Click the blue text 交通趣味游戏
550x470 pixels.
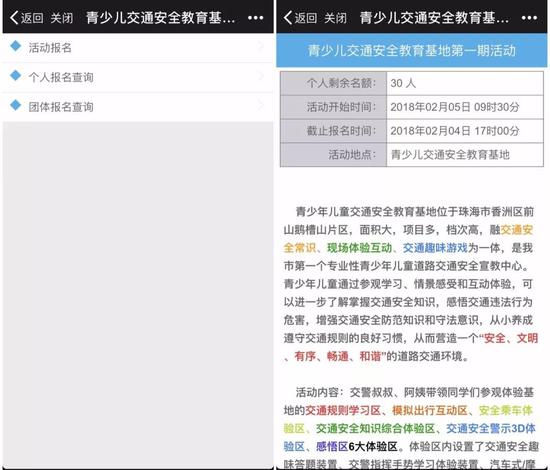point(435,248)
